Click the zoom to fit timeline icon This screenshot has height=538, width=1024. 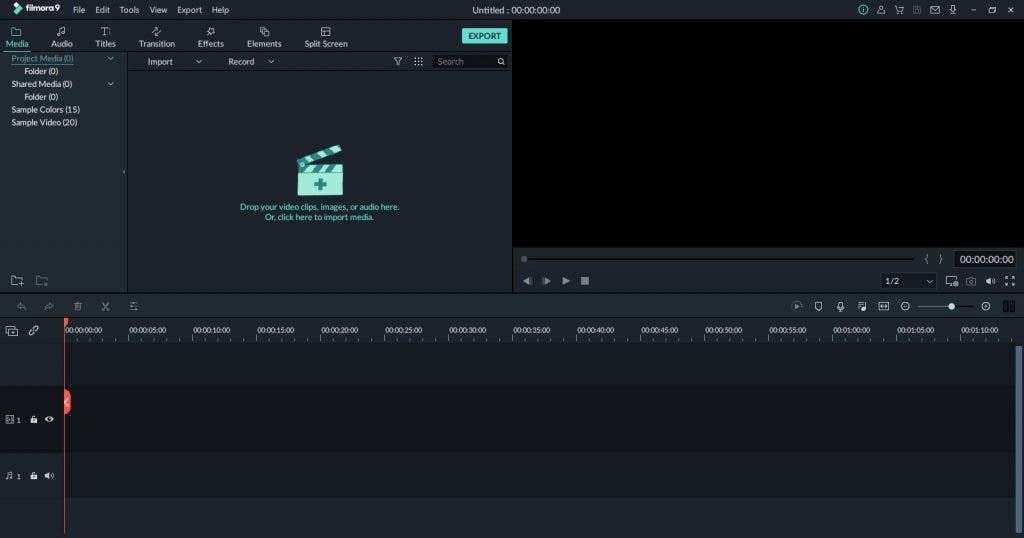(x=884, y=306)
